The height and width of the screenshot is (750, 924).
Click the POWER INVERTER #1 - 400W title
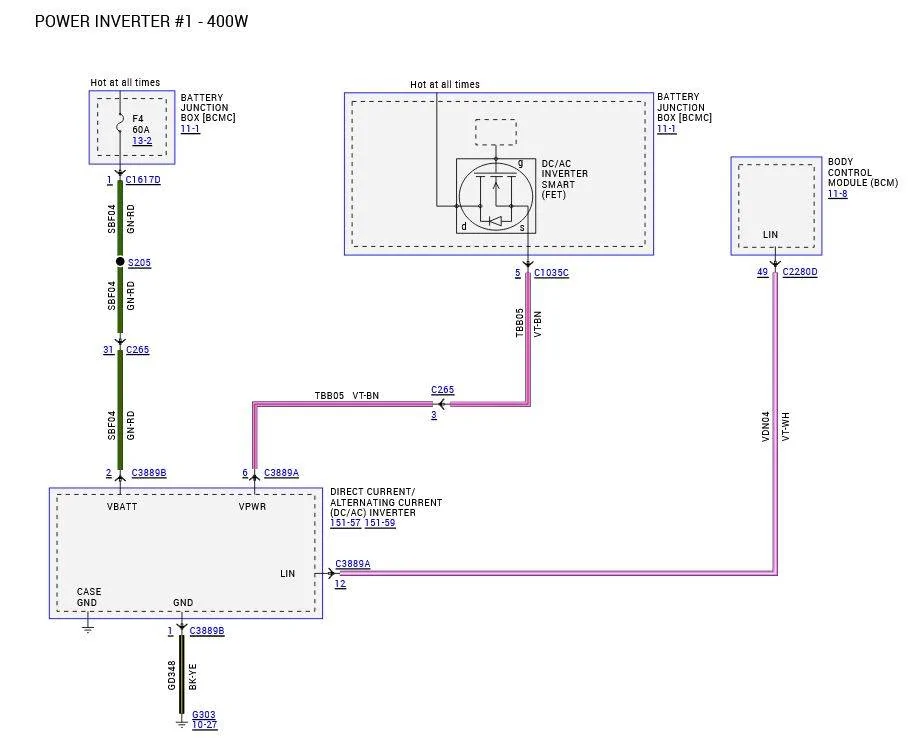pyautogui.click(x=141, y=21)
